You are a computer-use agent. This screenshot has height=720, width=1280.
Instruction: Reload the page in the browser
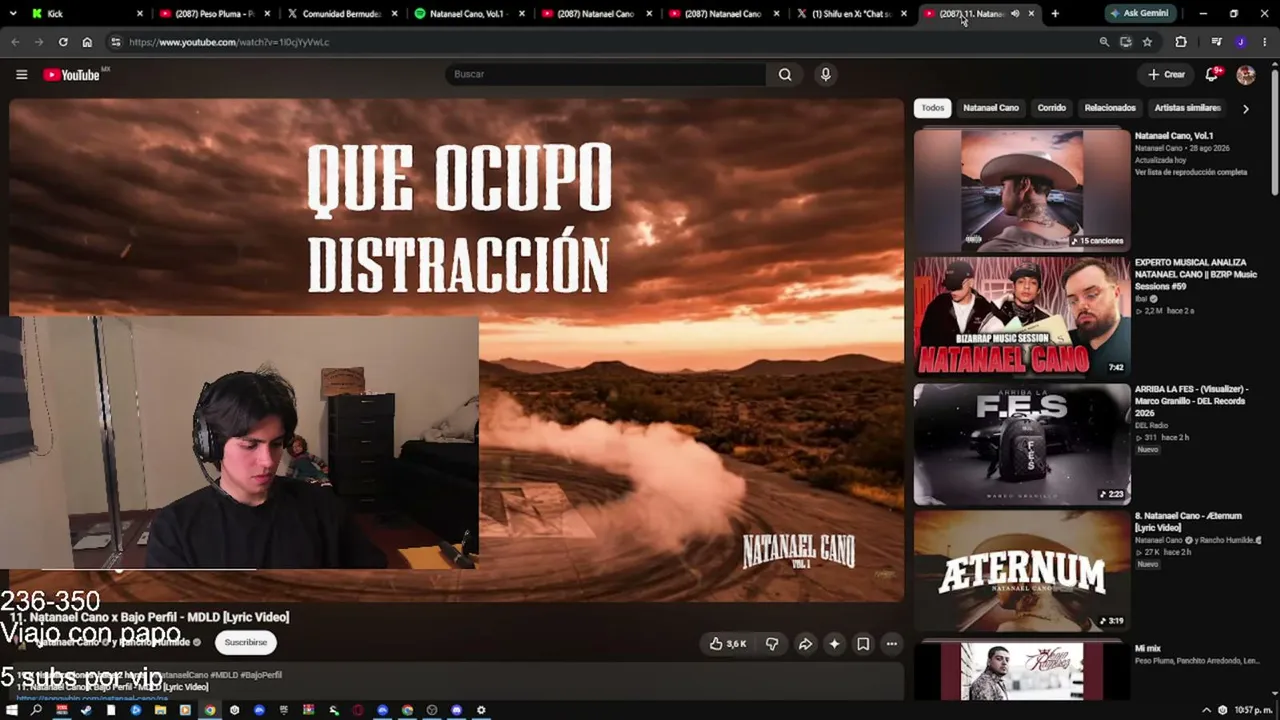pyautogui.click(x=63, y=42)
